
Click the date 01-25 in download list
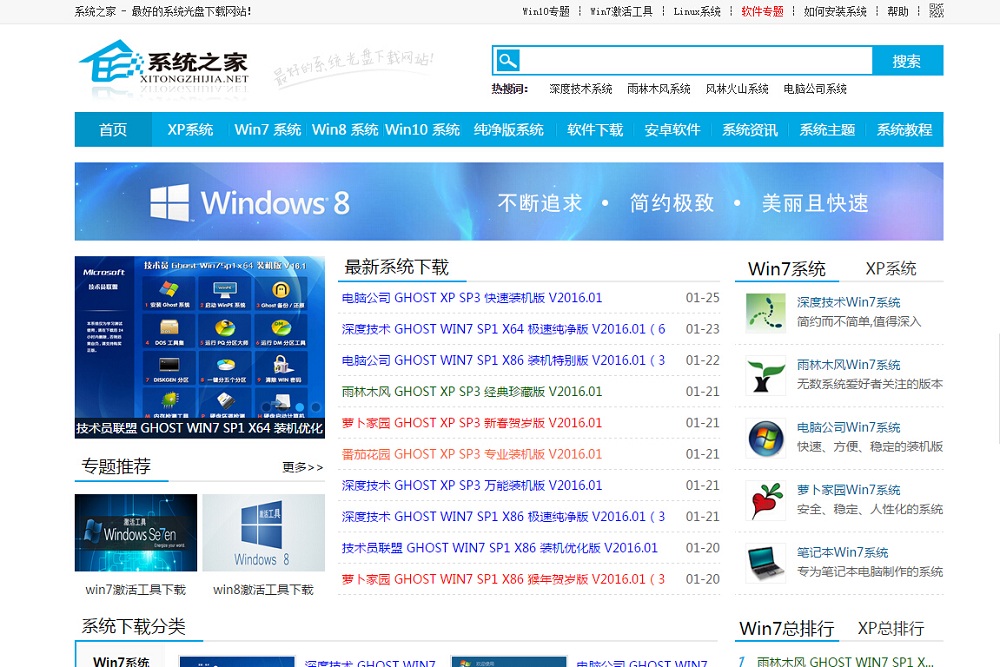702,298
